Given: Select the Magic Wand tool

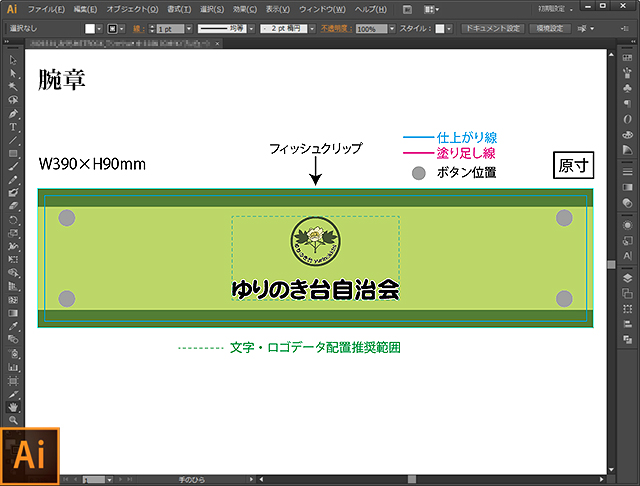Looking at the screenshot, I should click(x=13, y=87).
